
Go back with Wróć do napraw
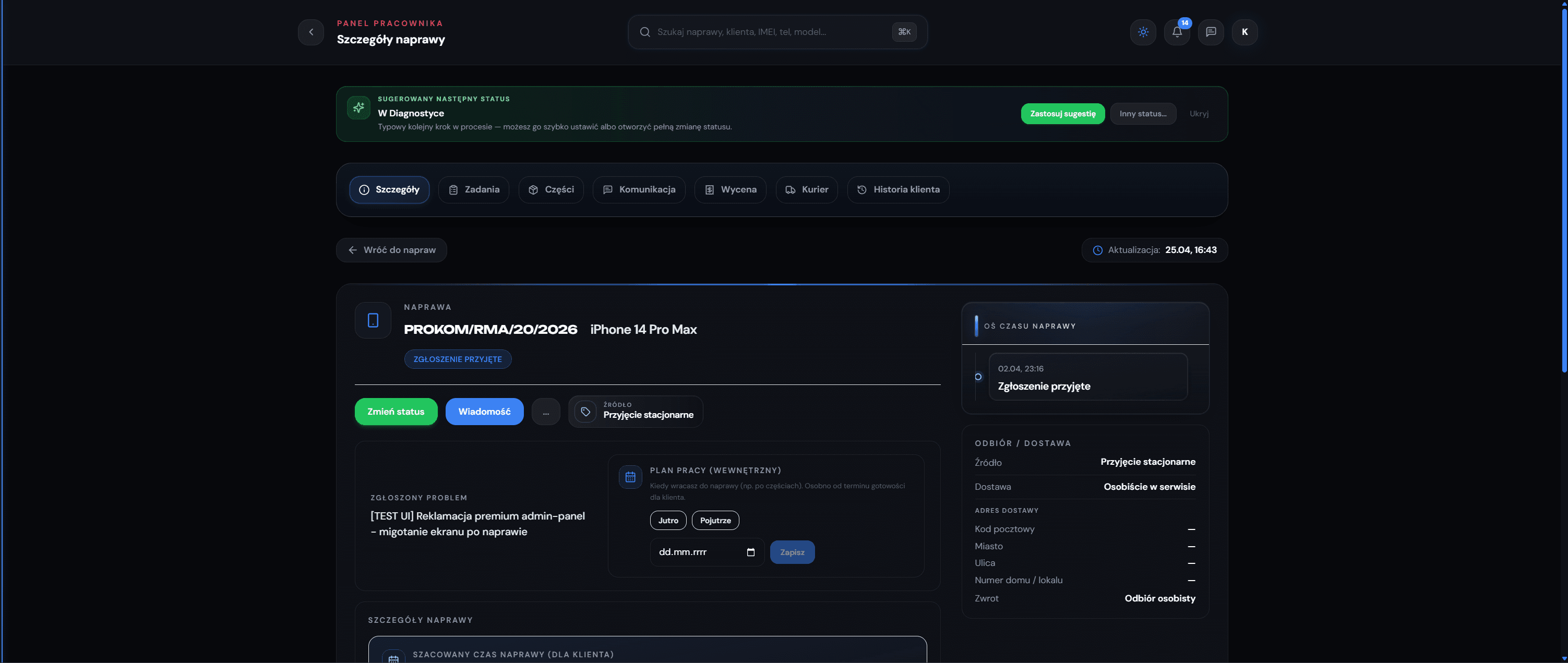coord(391,250)
